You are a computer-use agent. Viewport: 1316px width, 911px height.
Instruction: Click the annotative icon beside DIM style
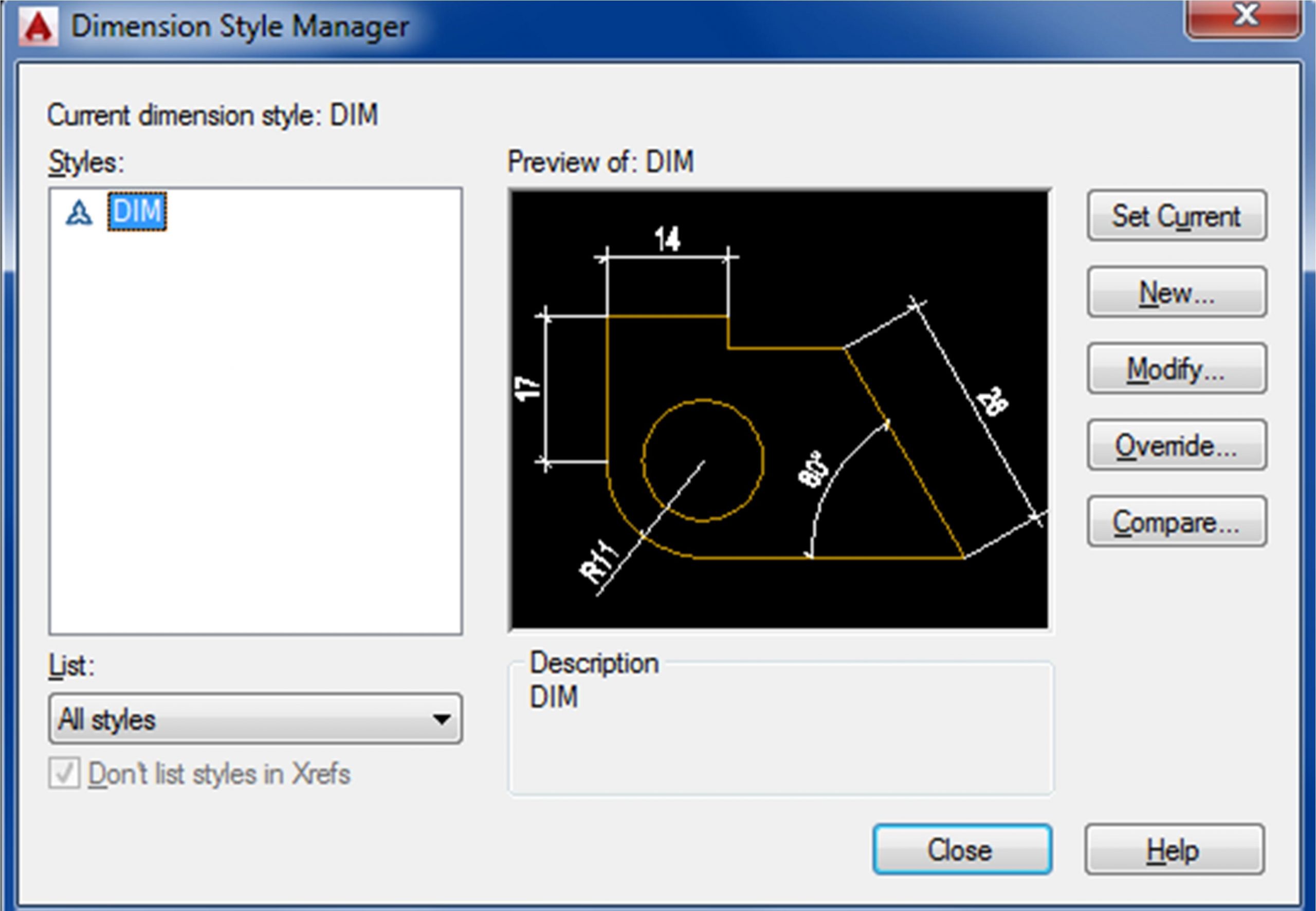79,213
